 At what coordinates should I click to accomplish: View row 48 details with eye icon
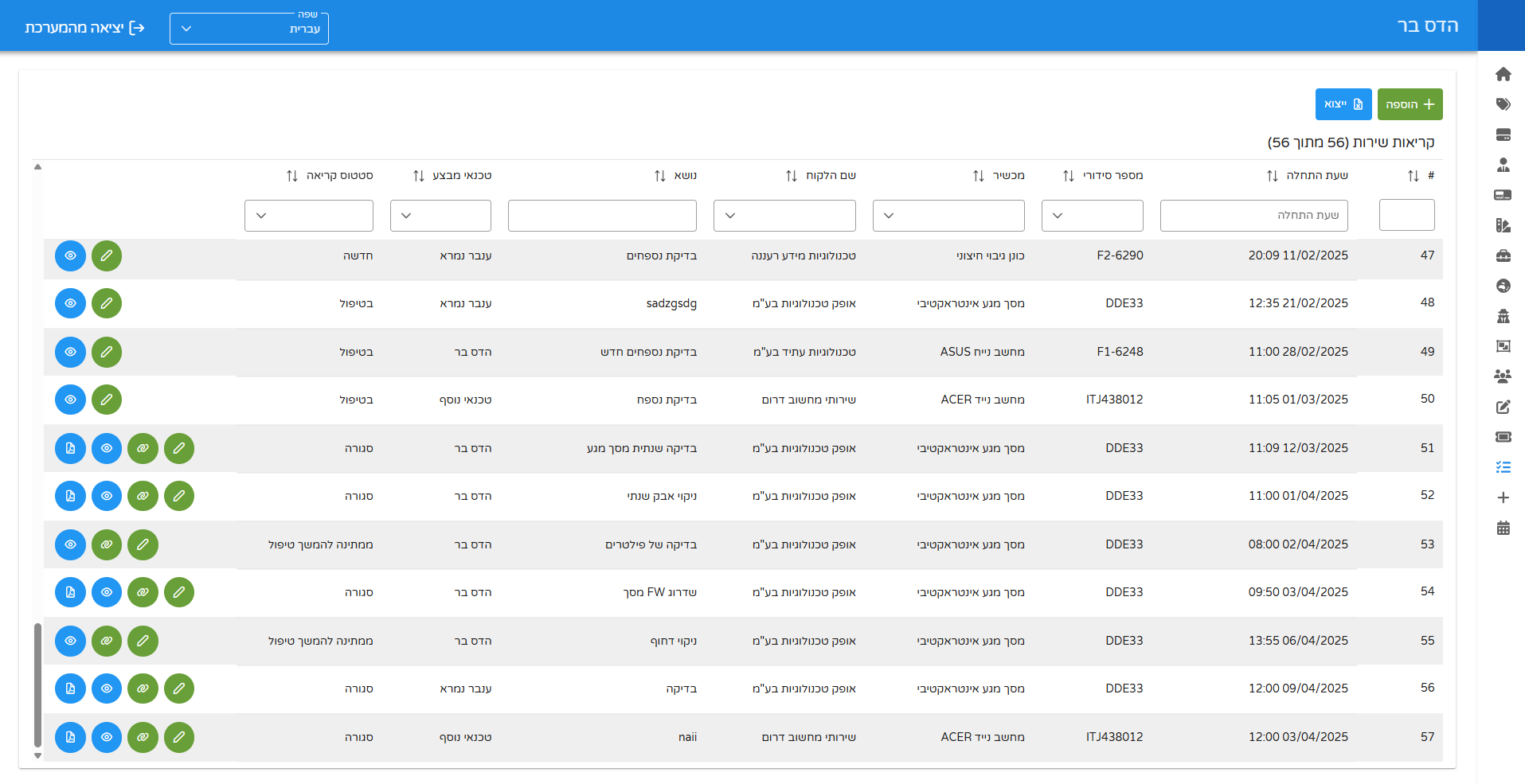pos(70,303)
